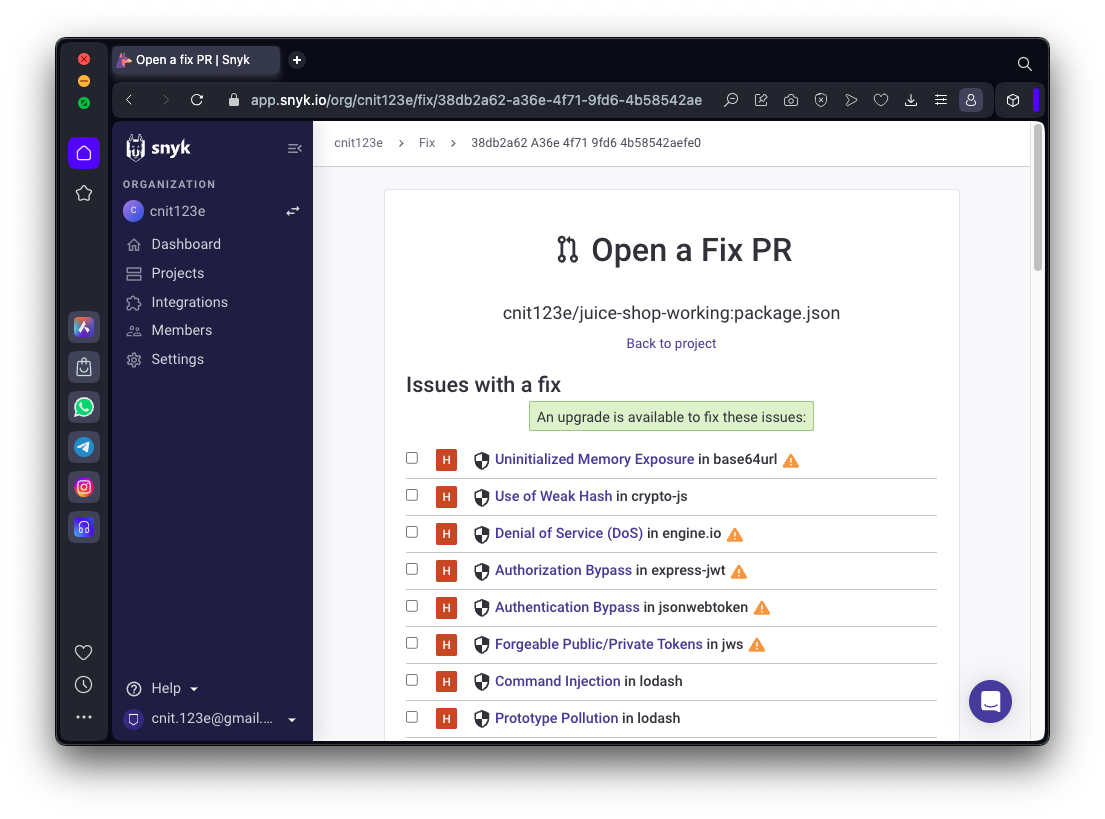Open Telegram in the Opera sidebar
This screenshot has width=1105, height=819.
(84, 447)
